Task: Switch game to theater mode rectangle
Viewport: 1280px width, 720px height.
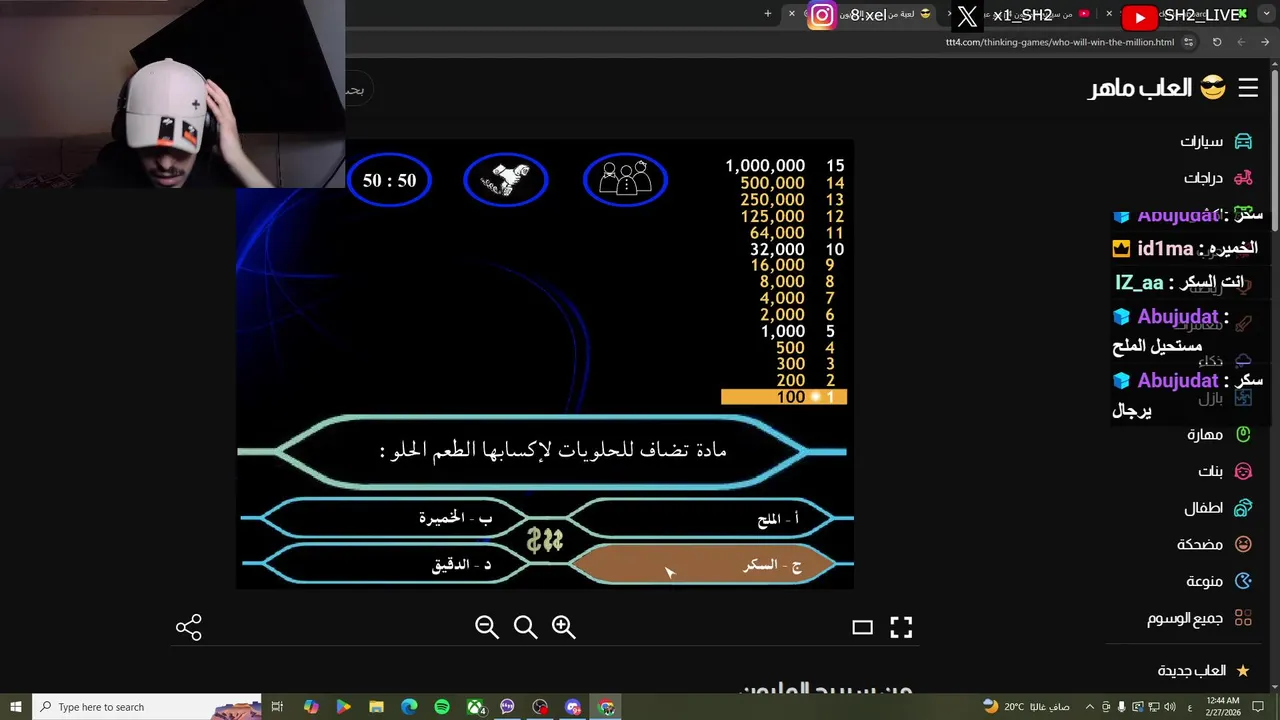Action: tap(862, 627)
